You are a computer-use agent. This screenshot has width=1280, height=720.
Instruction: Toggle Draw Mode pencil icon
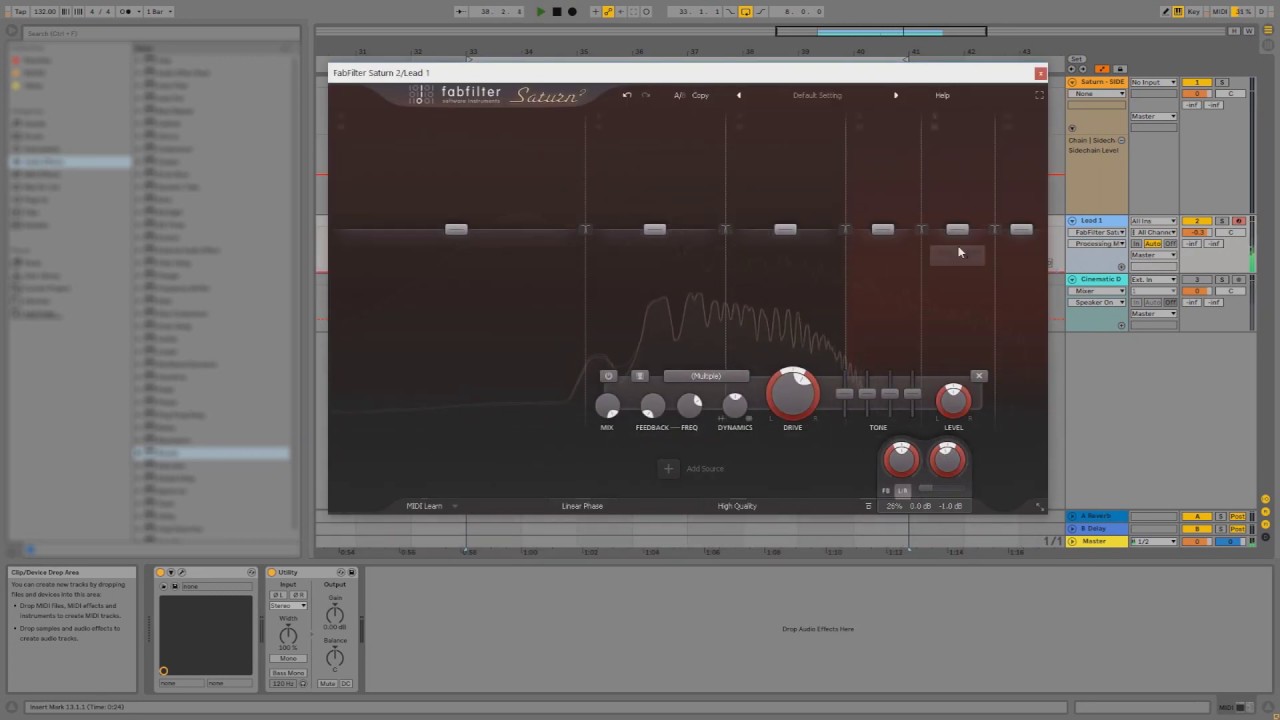[x=1166, y=12]
